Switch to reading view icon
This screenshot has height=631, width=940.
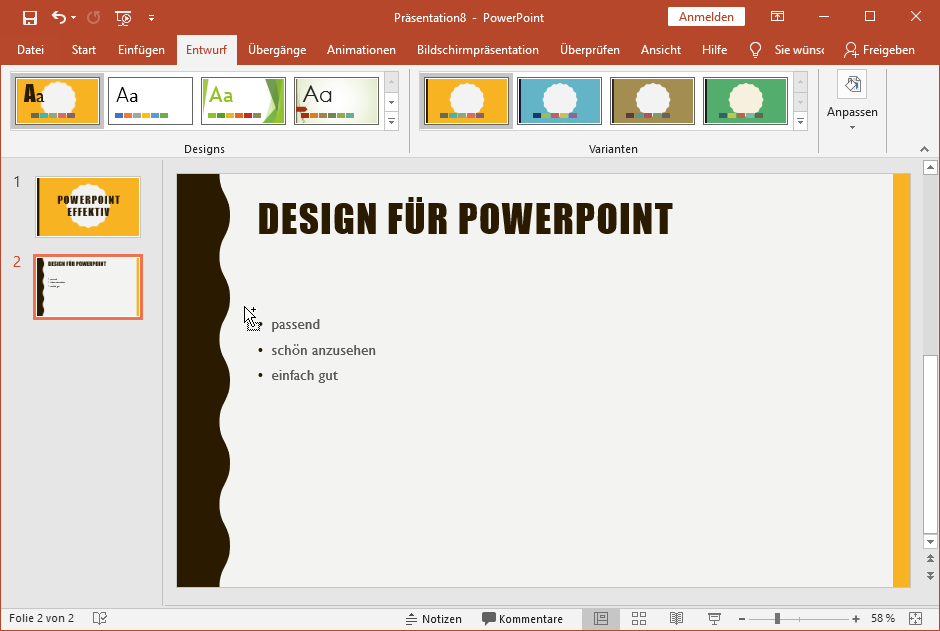676,618
